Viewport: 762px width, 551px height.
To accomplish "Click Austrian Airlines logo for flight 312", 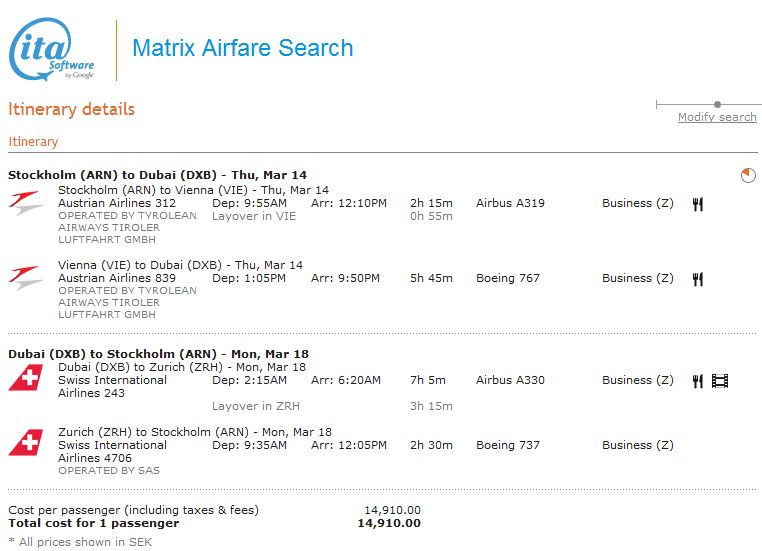I will 25,204.
